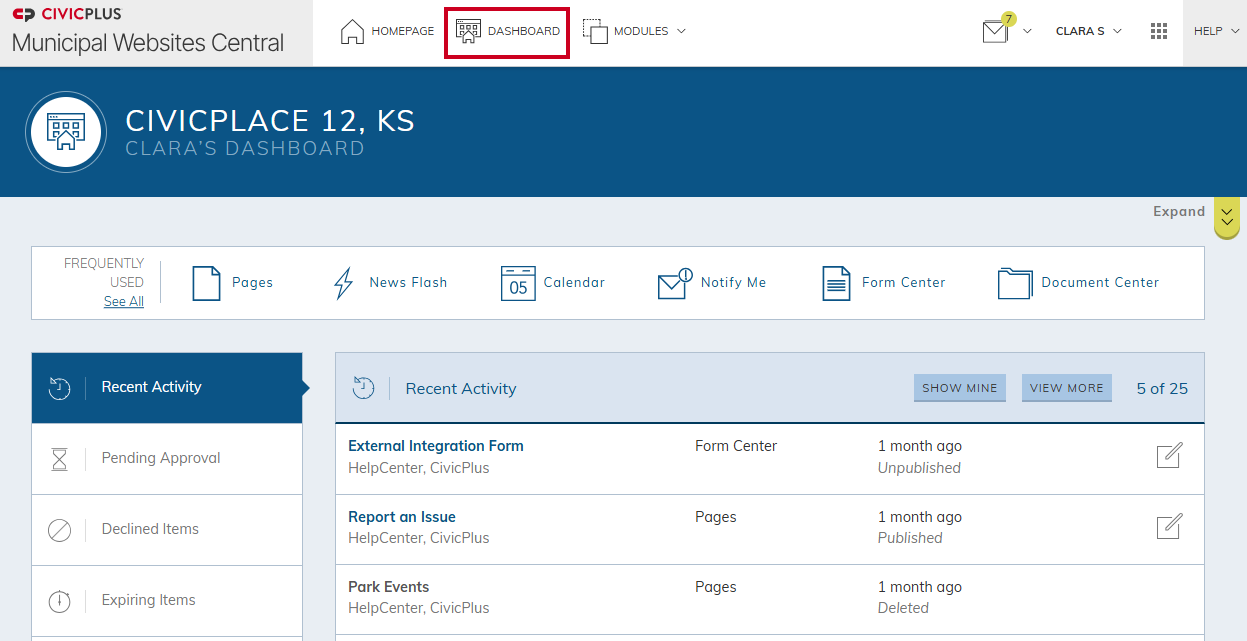The height and width of the screenshot is (641, 1247).
Task: Edit the Report an Issue item
Action: [1169, 526]
